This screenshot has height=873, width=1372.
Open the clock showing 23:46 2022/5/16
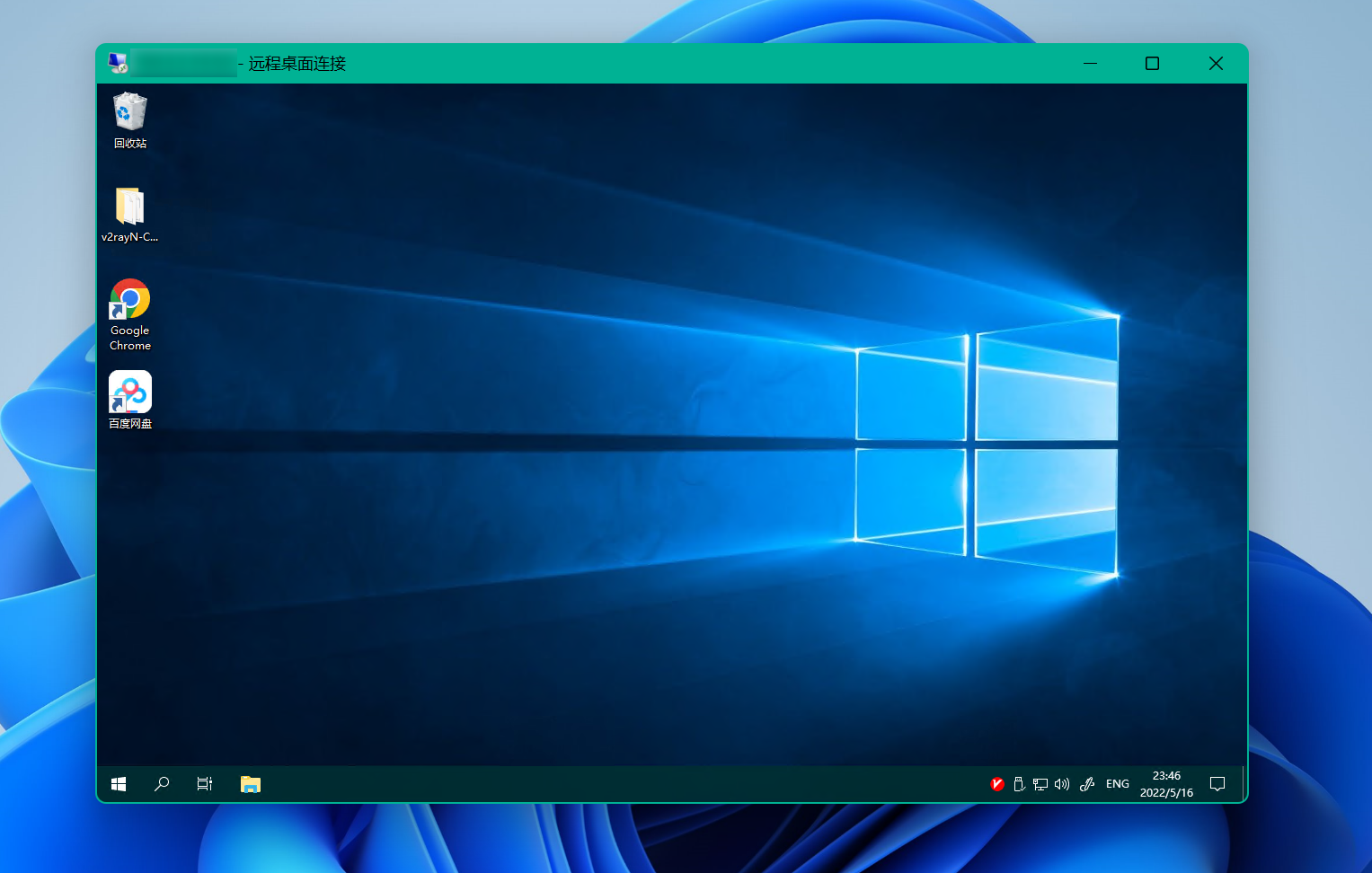click(x=1166, y=784)
